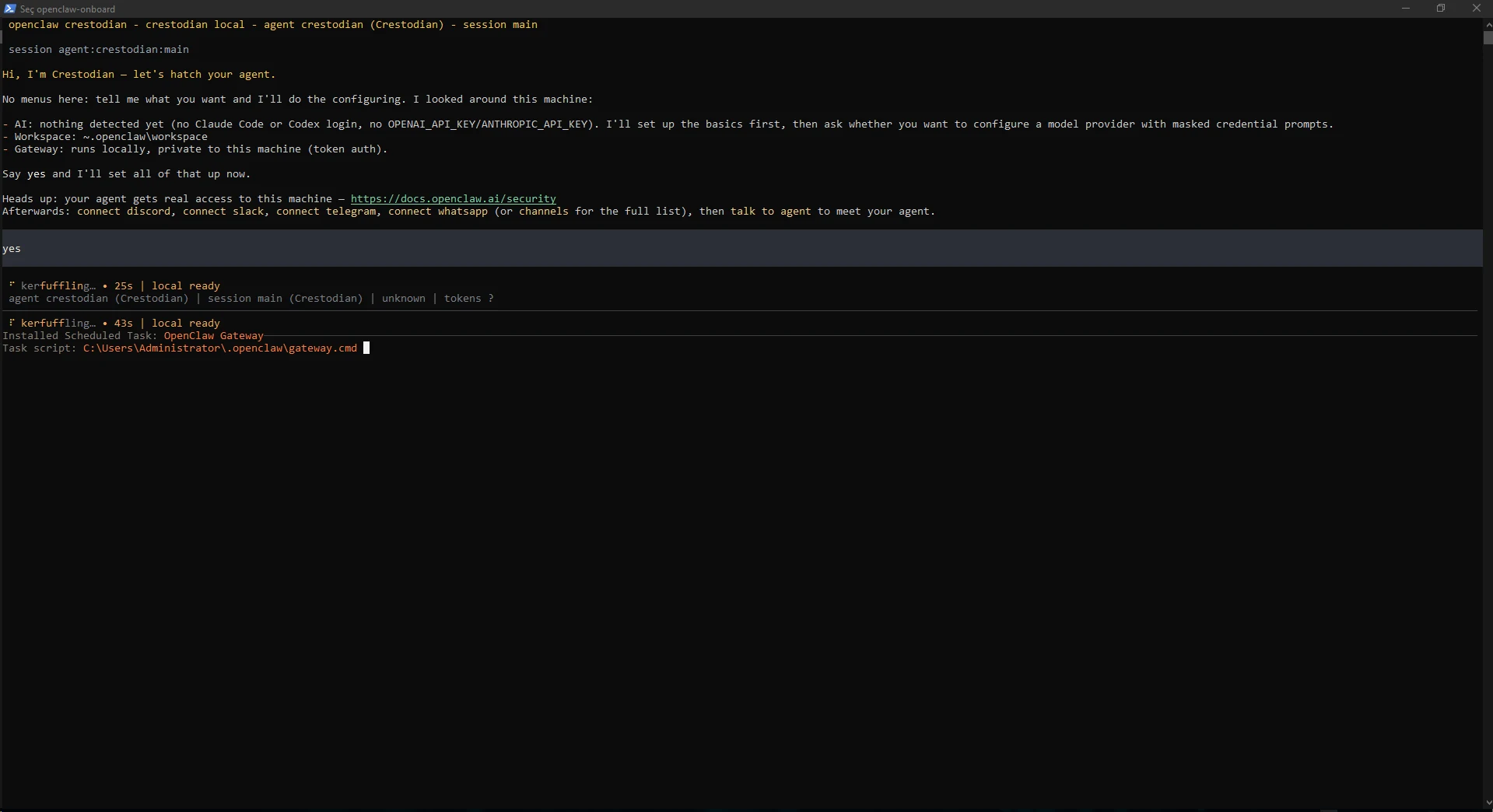This screenshot has width=1493, height=812.
Task: Click 'connect telegram' command text
Action: 326,212
